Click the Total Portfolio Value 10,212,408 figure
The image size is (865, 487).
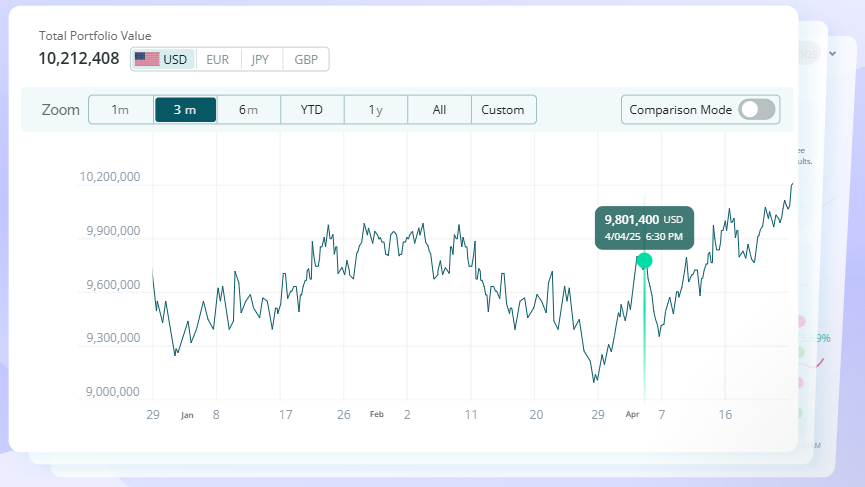click(x=79, y=58)
